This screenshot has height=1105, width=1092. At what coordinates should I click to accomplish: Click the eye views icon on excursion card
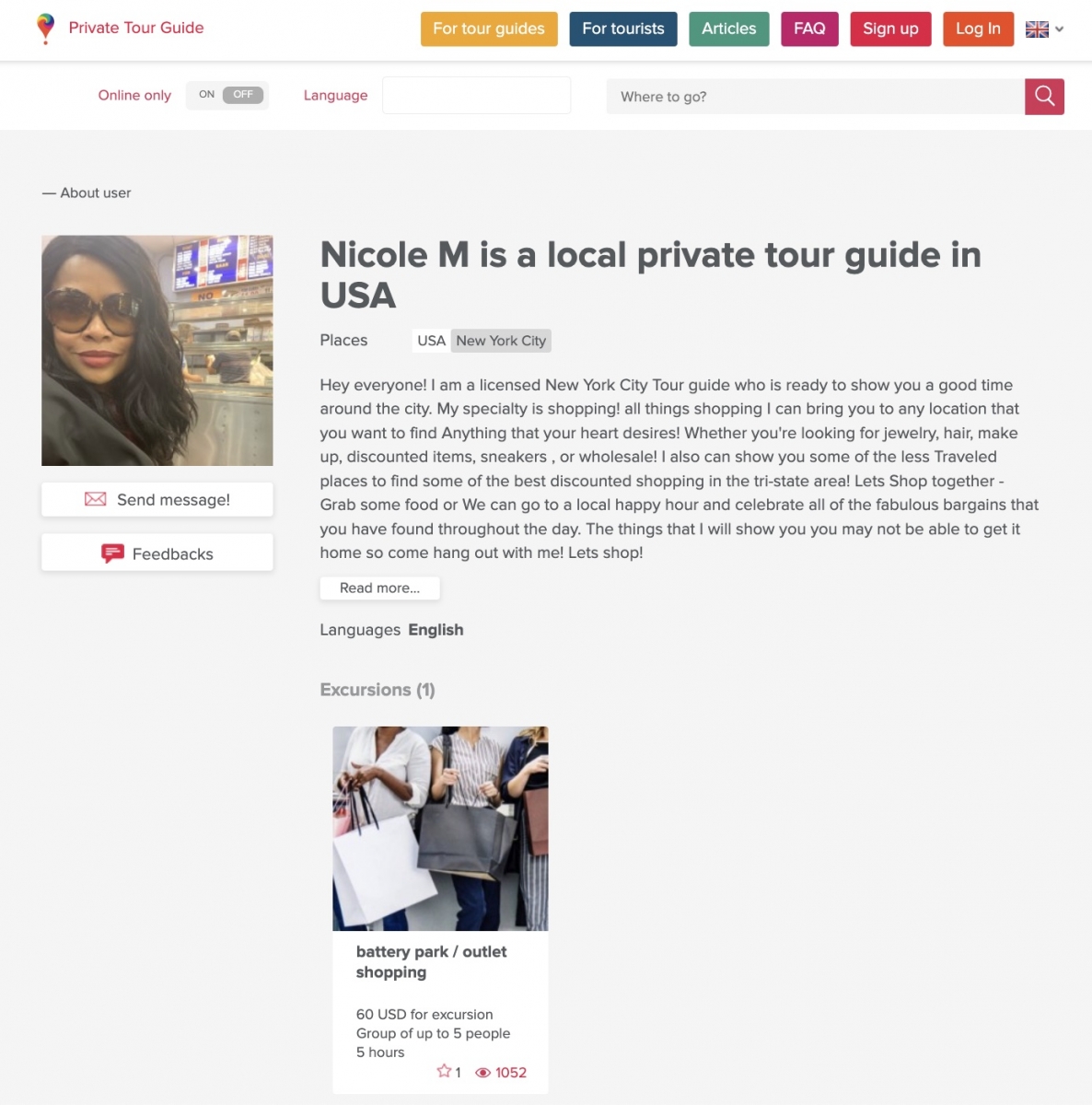[x=482, y=1073]
